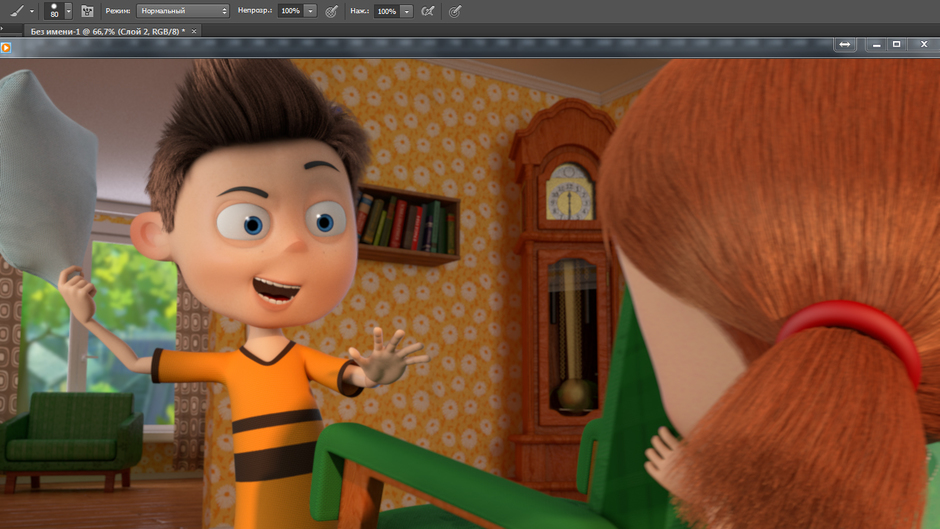The height and width of the screenshot is (529, 940).
Task: Select the document tab 'Без имени-1'
Action: [108, 31]
